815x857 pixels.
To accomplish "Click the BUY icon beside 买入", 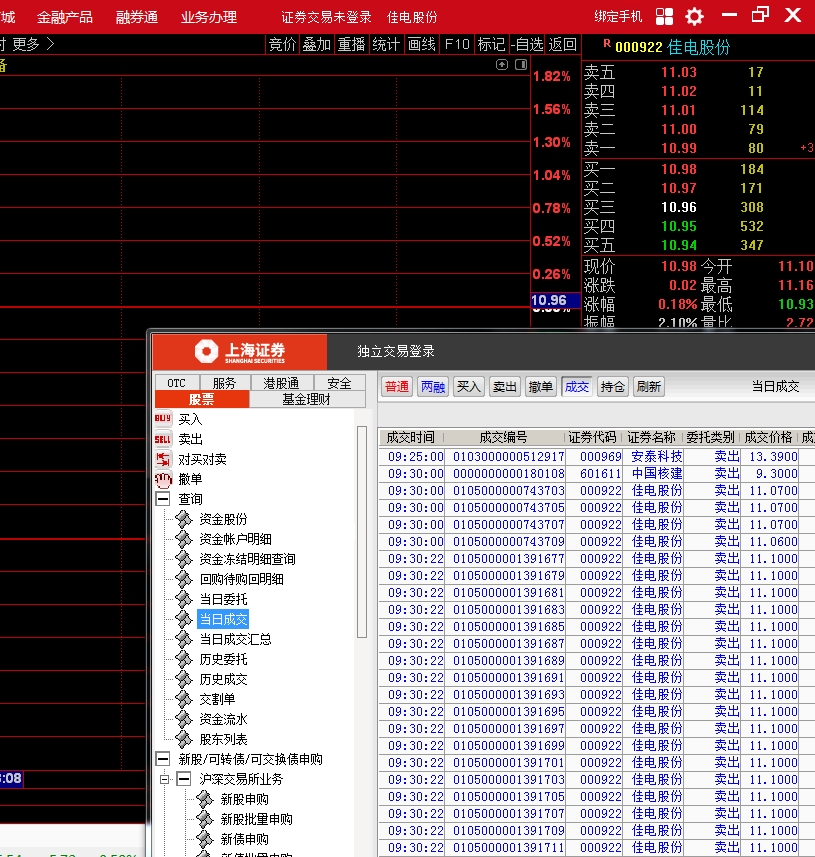I will coord(163,419).
